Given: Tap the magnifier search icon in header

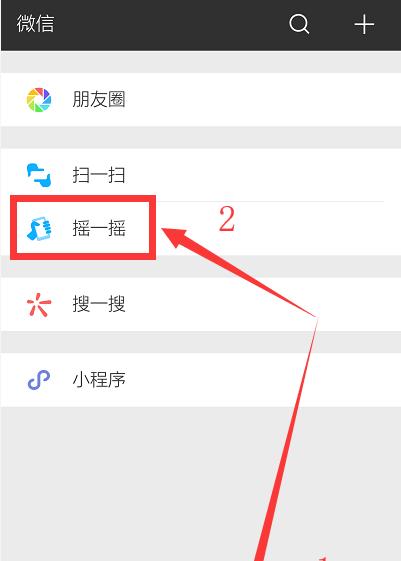Looking at the screenshot, I should (299, 24).
